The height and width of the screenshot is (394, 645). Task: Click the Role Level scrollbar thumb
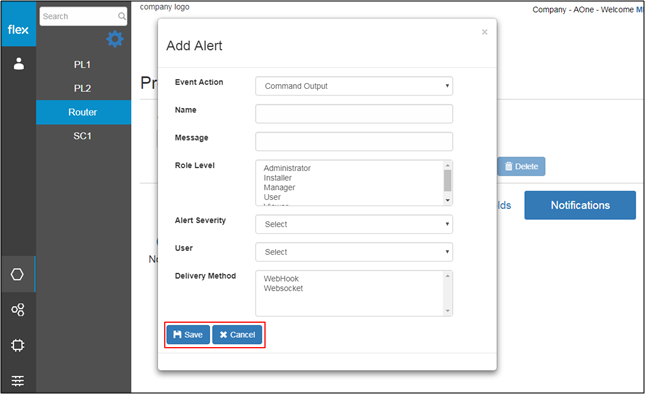pos(448,180)
